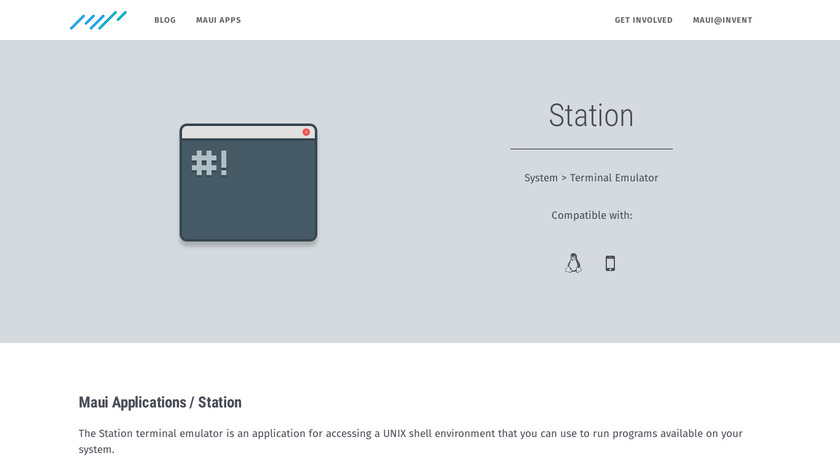Screen dimensions: 840x472
Task: Open the GET INVOLVED menu item
Action: [643, 20]
